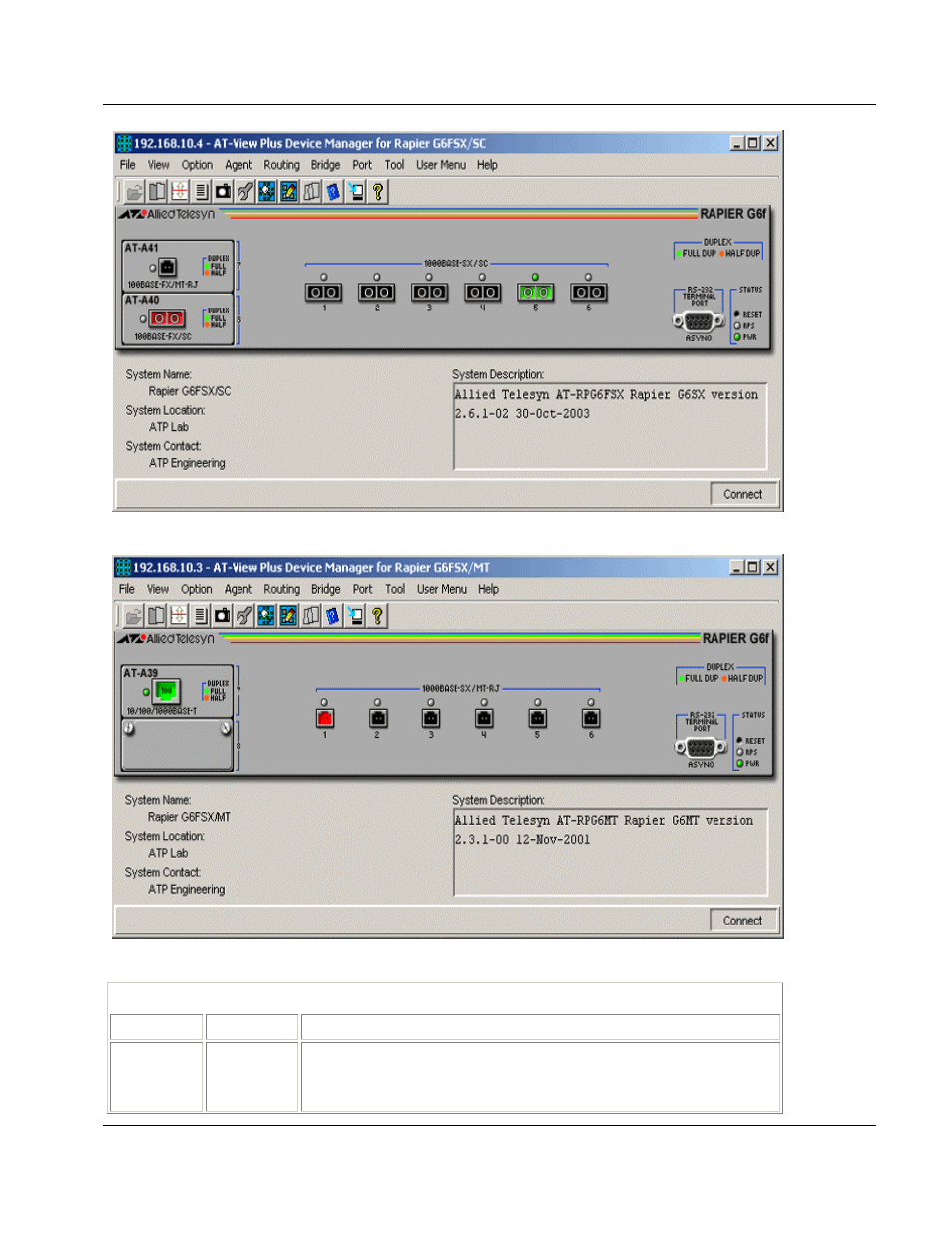
Task: Click System Description box in G6FSX/SC window
Action: pos(611,426)
